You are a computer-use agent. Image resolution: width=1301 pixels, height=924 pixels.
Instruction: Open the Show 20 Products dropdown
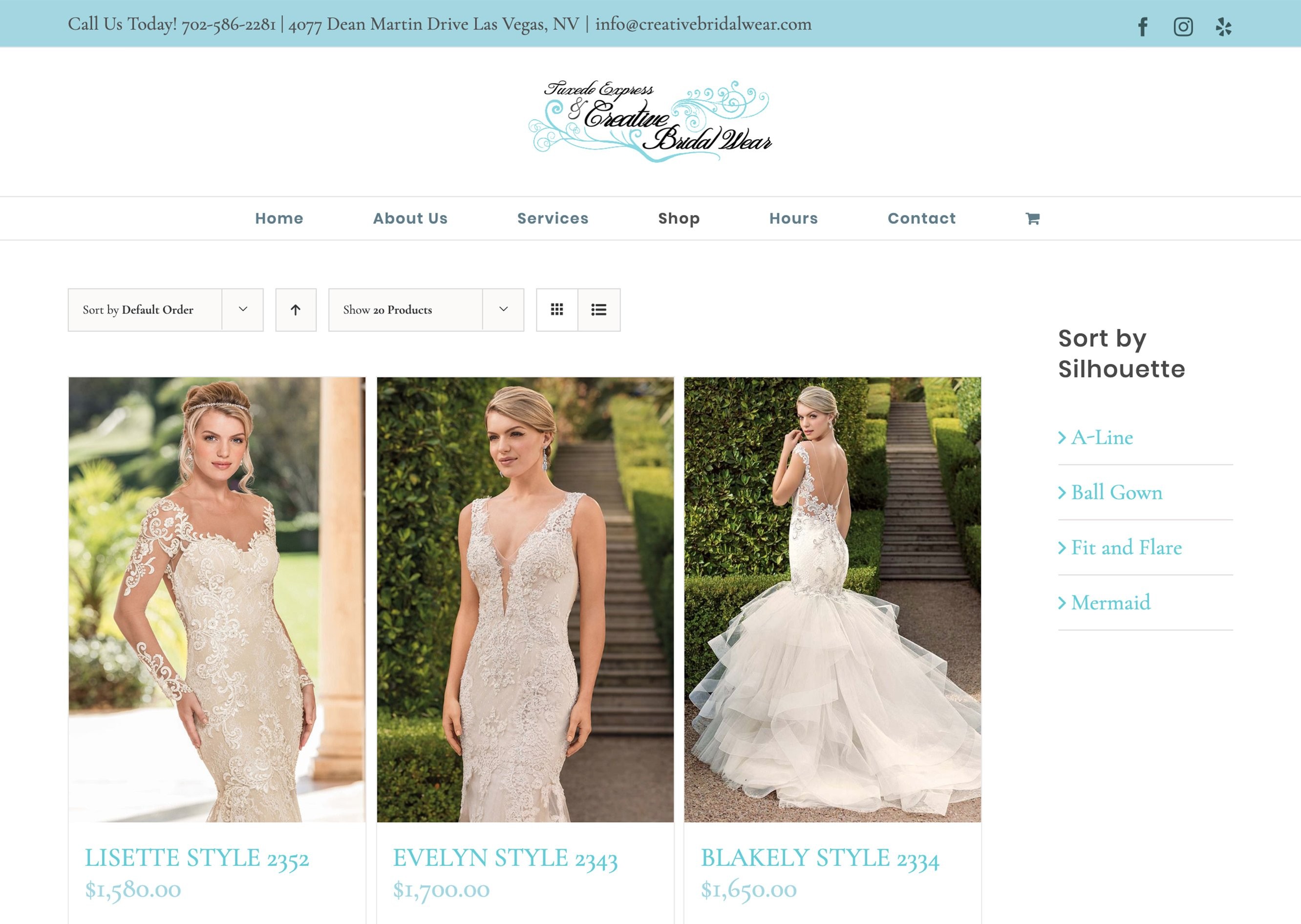point(426,309)
